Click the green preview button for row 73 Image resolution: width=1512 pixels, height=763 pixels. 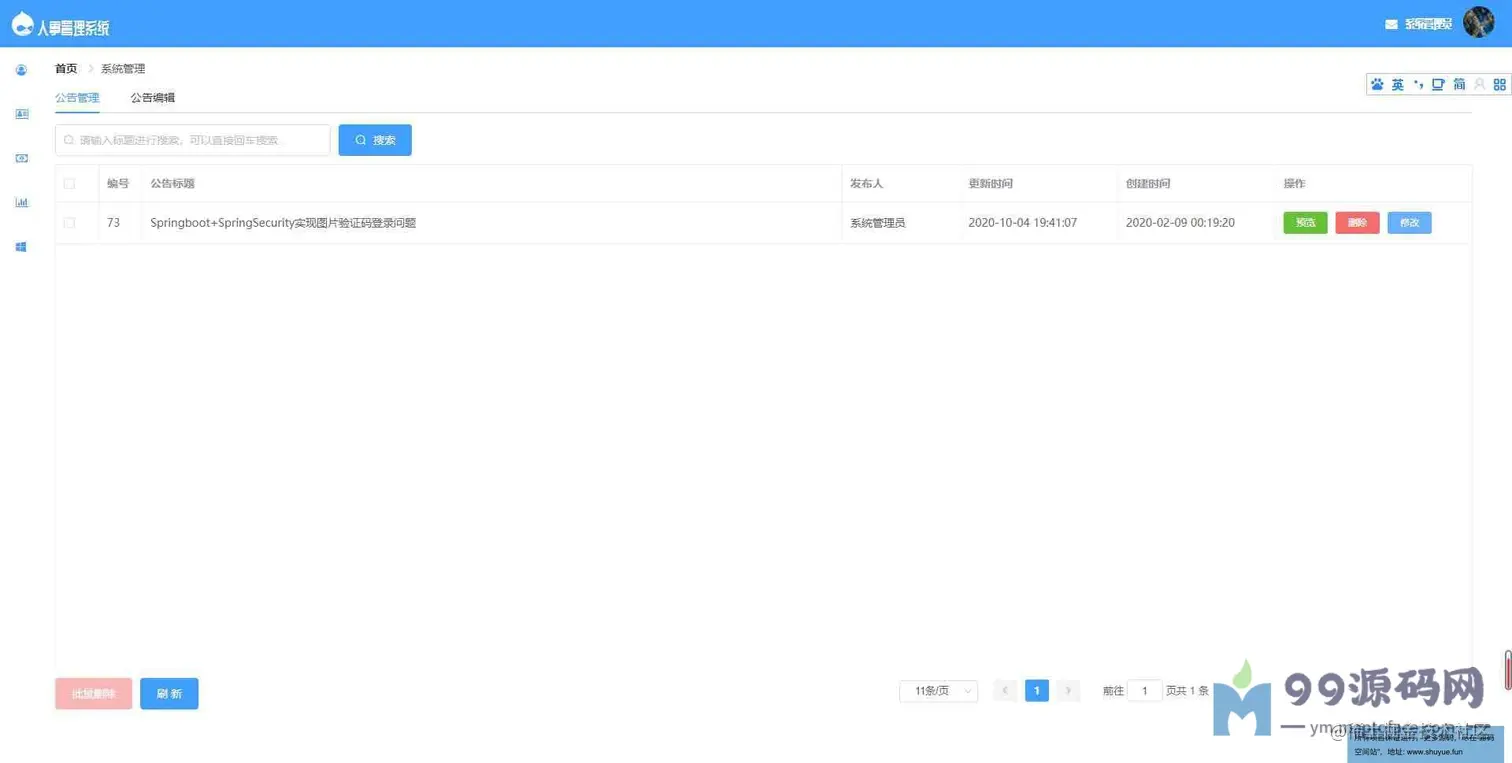(1305, 223)
